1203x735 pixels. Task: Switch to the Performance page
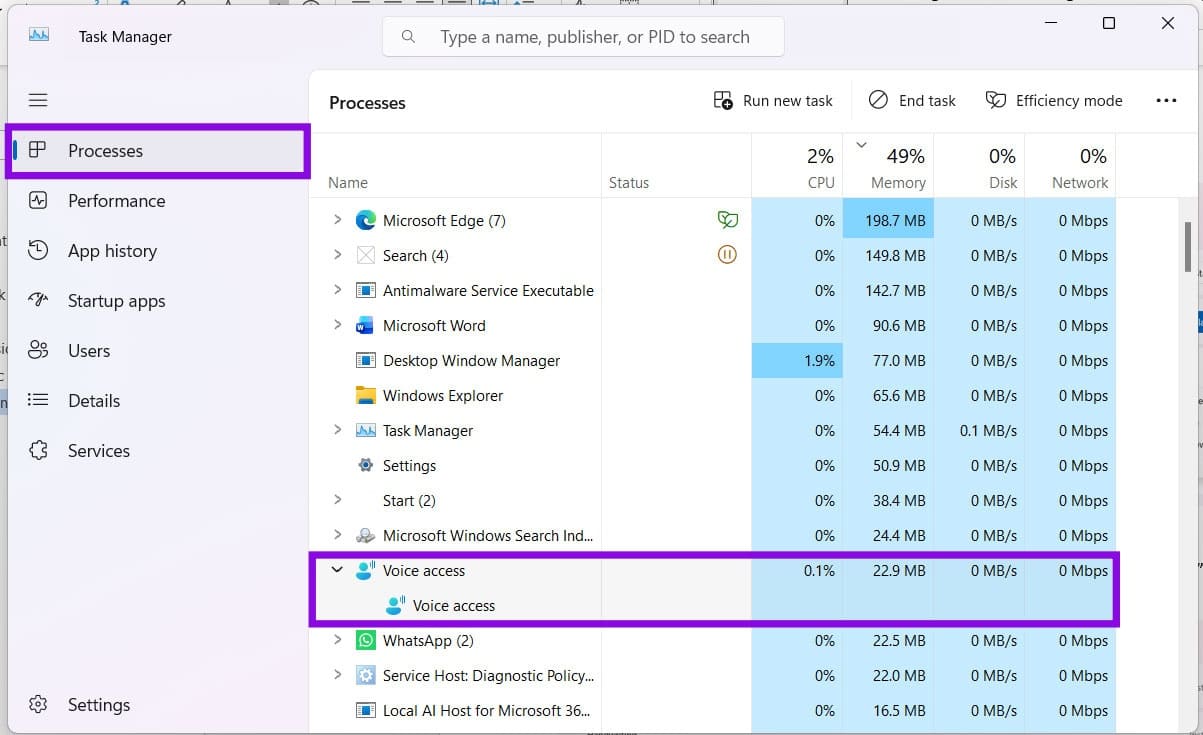click(158, 201)
